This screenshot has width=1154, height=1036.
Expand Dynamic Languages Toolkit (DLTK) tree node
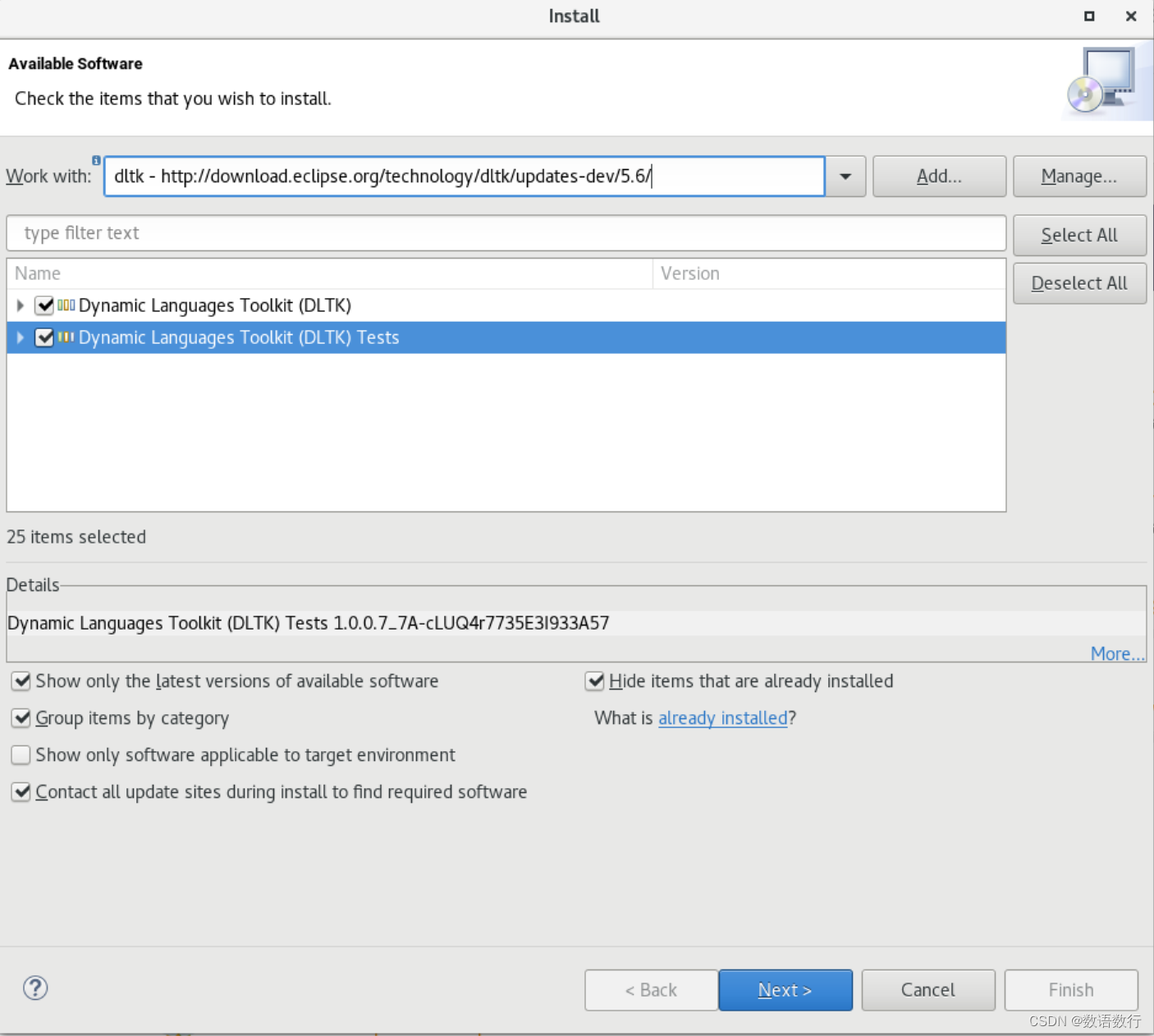(x=21, y=305)
